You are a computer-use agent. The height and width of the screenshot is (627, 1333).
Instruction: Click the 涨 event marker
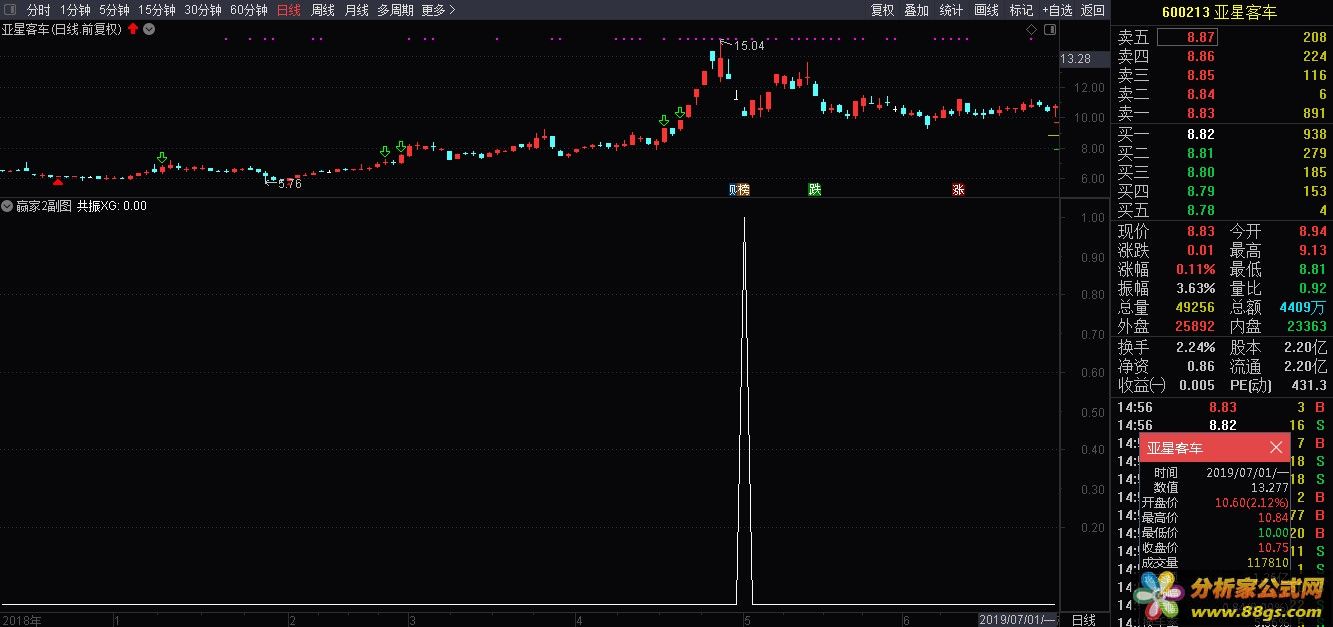(958, 189)
